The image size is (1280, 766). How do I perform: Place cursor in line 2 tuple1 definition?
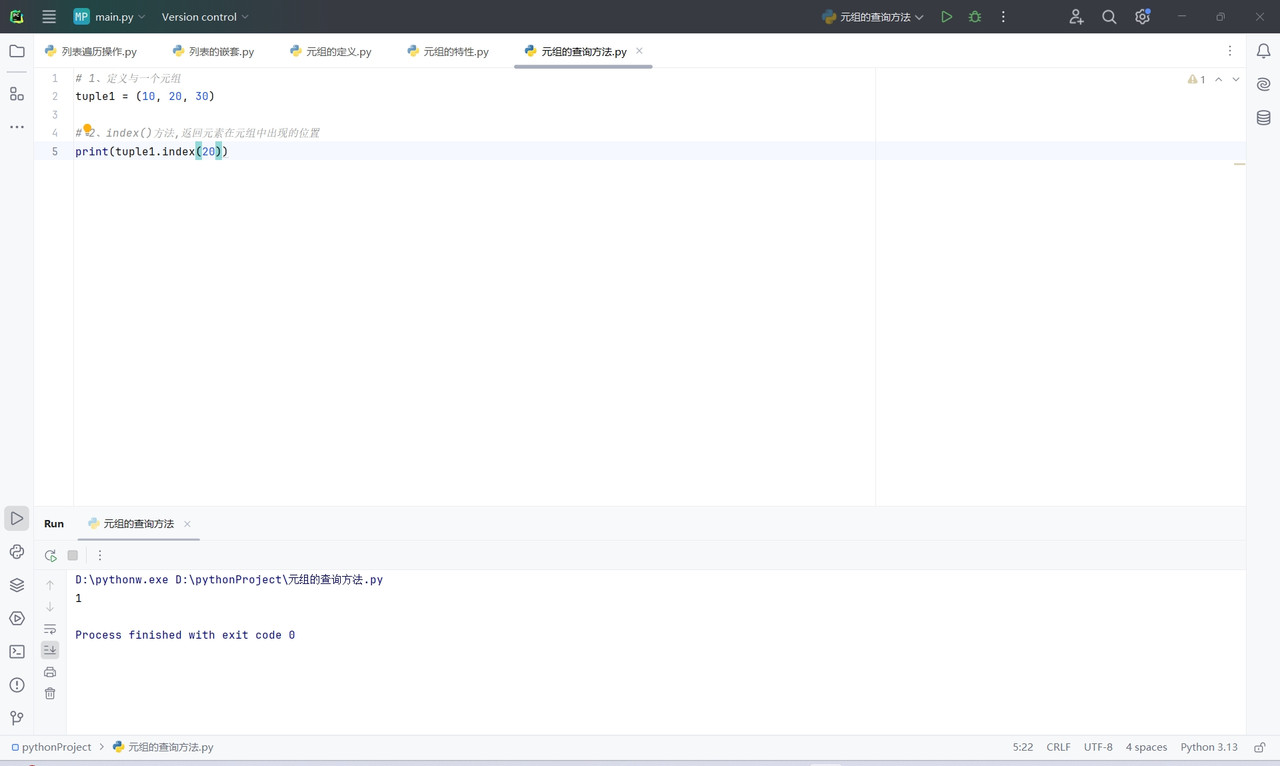(145, 96)
